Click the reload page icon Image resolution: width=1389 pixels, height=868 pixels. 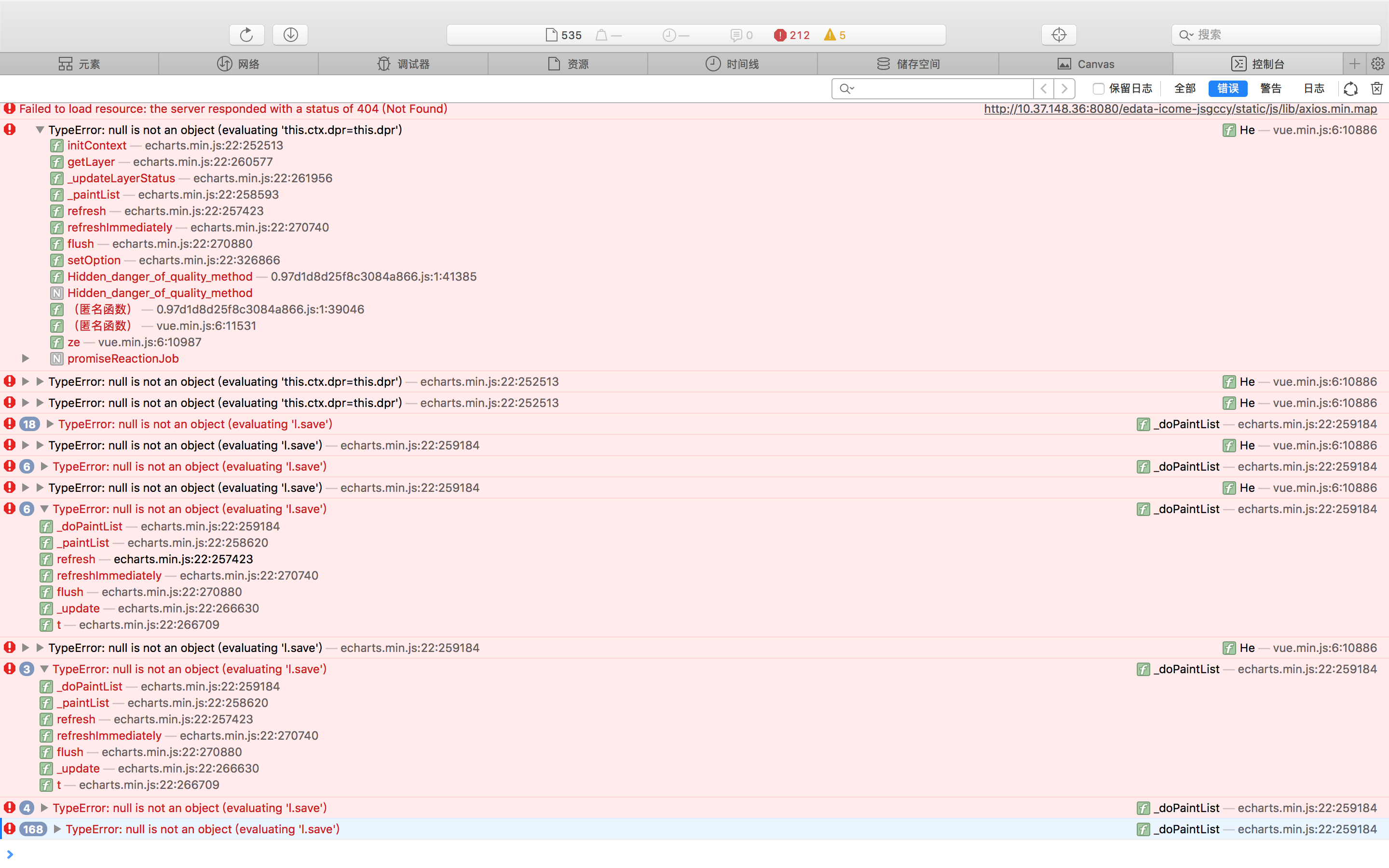[x=246, y=35]
